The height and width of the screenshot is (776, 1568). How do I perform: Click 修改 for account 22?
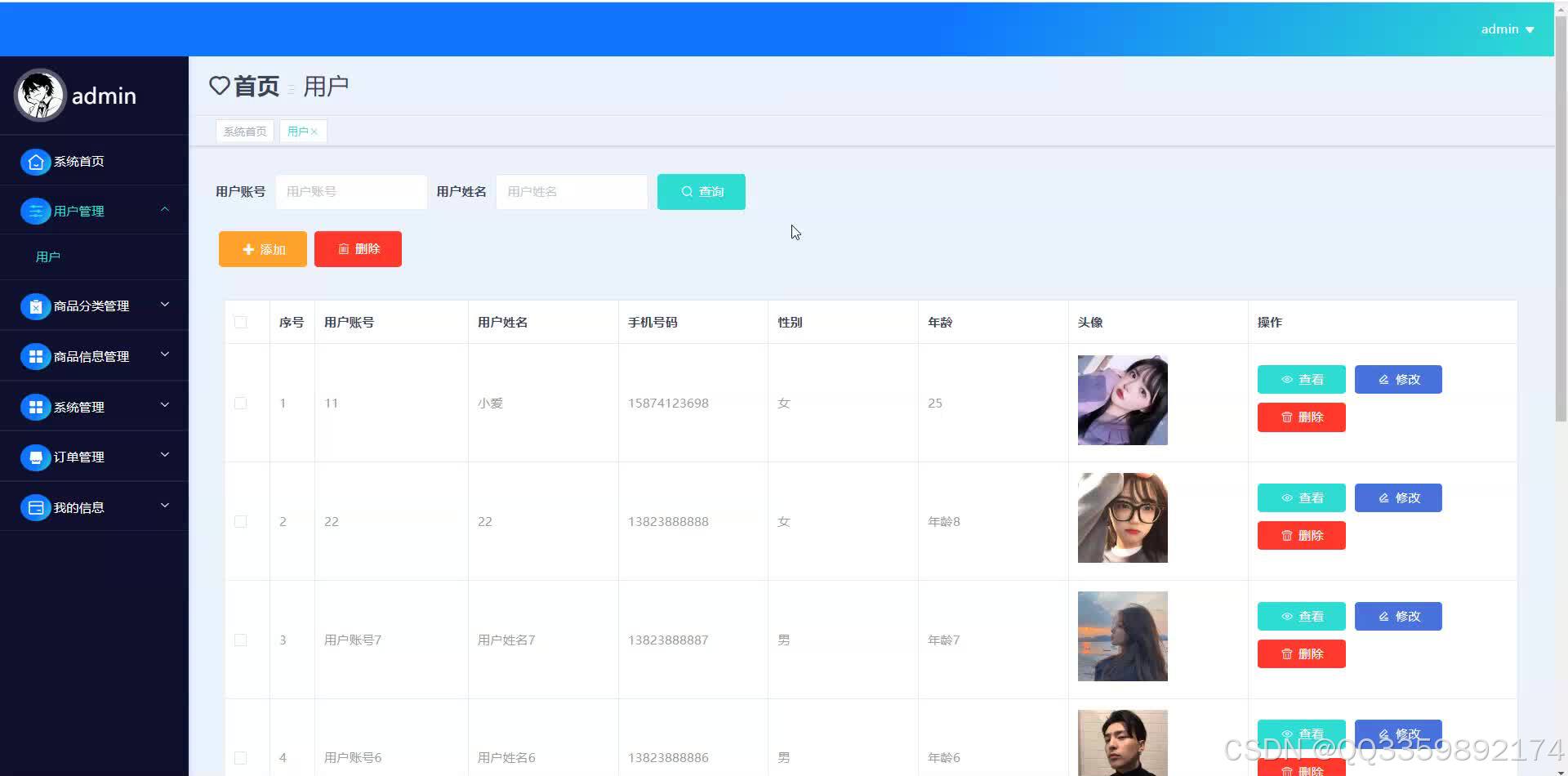coord(1398,498)
